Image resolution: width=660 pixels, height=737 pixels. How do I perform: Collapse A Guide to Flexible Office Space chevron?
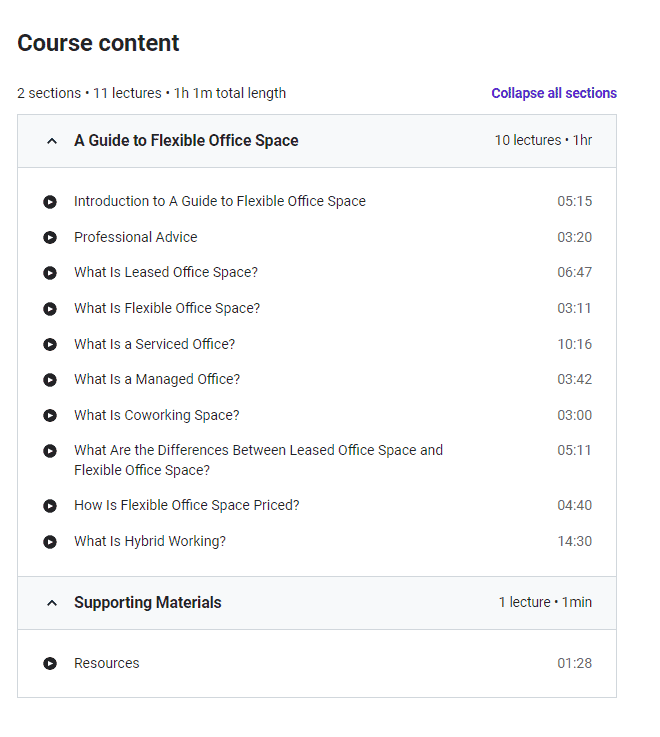tap(52, 141)
